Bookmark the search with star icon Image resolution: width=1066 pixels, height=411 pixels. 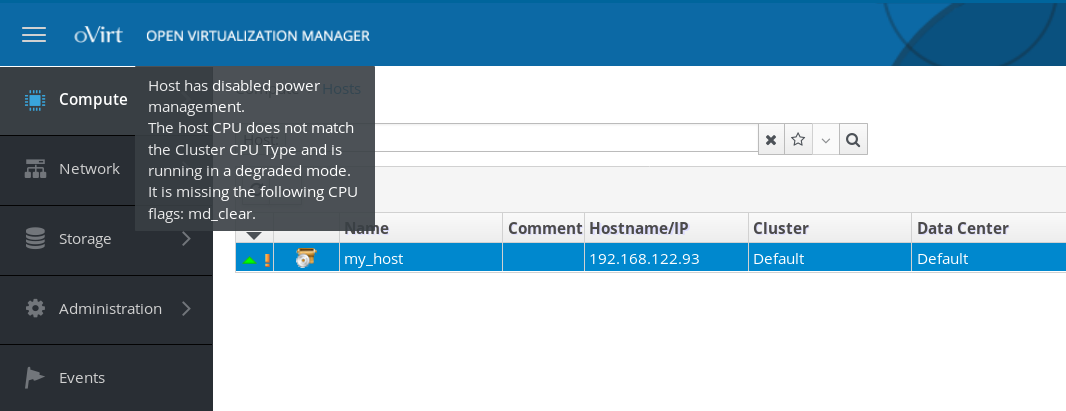798,140
